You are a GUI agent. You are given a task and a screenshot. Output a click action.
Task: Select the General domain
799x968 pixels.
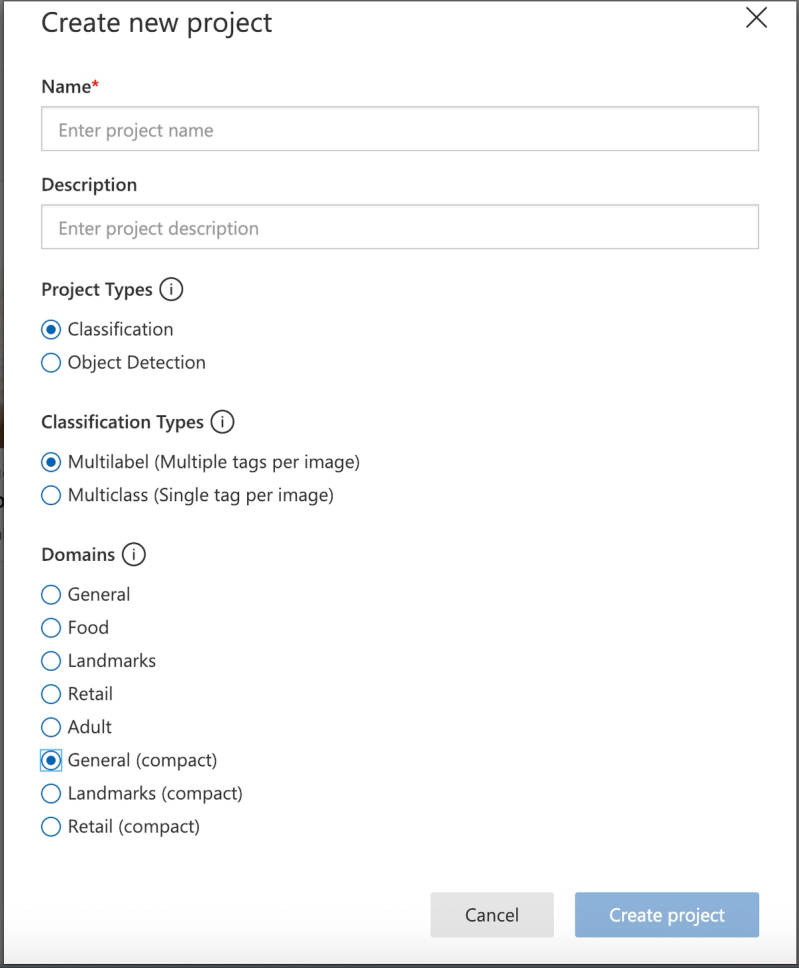tap(51, 595)
